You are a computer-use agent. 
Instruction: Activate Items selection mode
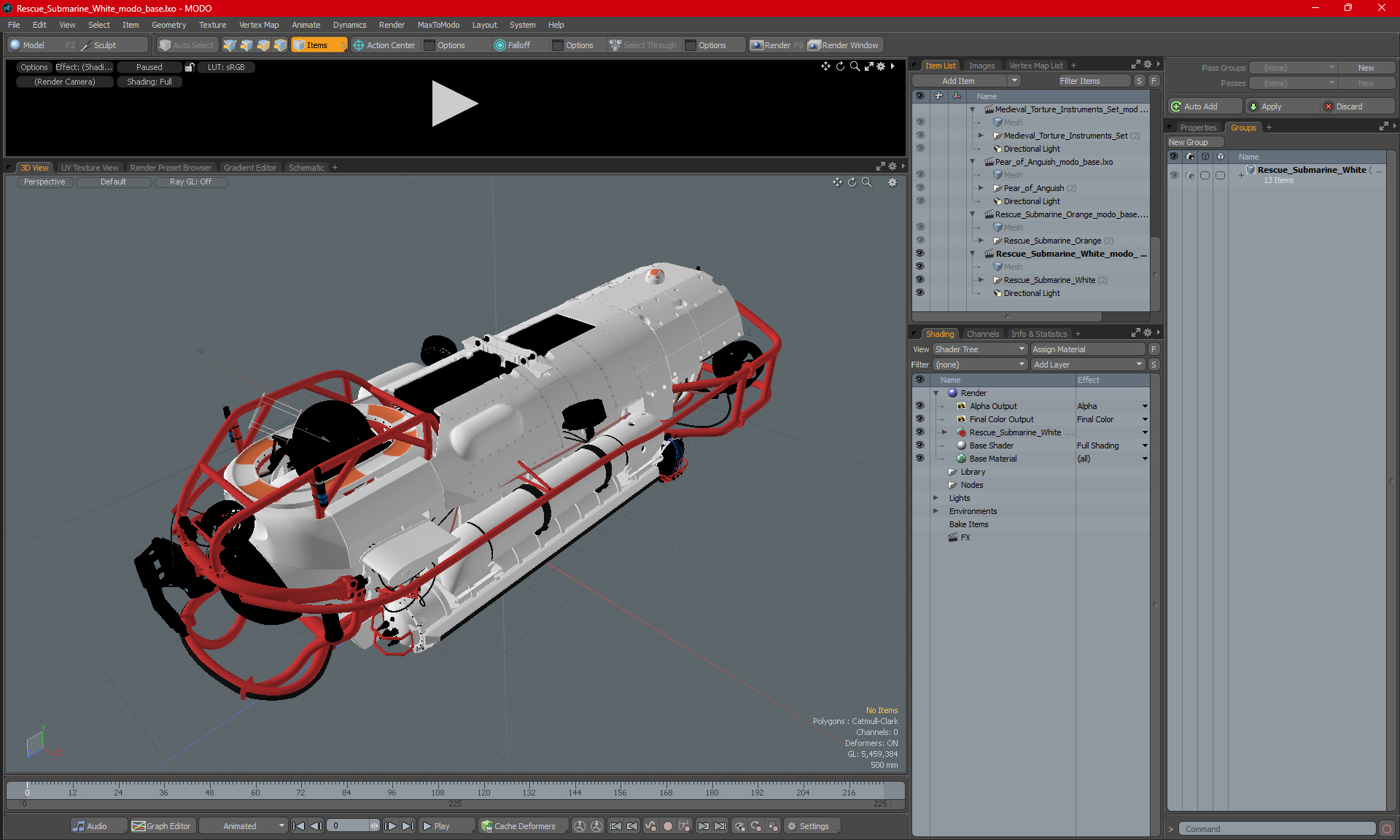click(x=318, y=45)
